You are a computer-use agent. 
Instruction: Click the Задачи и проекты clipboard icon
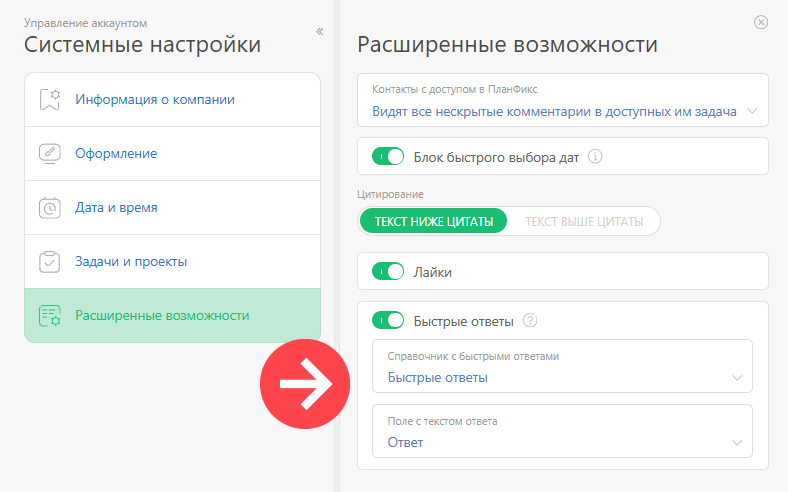[x=50, y=261]
